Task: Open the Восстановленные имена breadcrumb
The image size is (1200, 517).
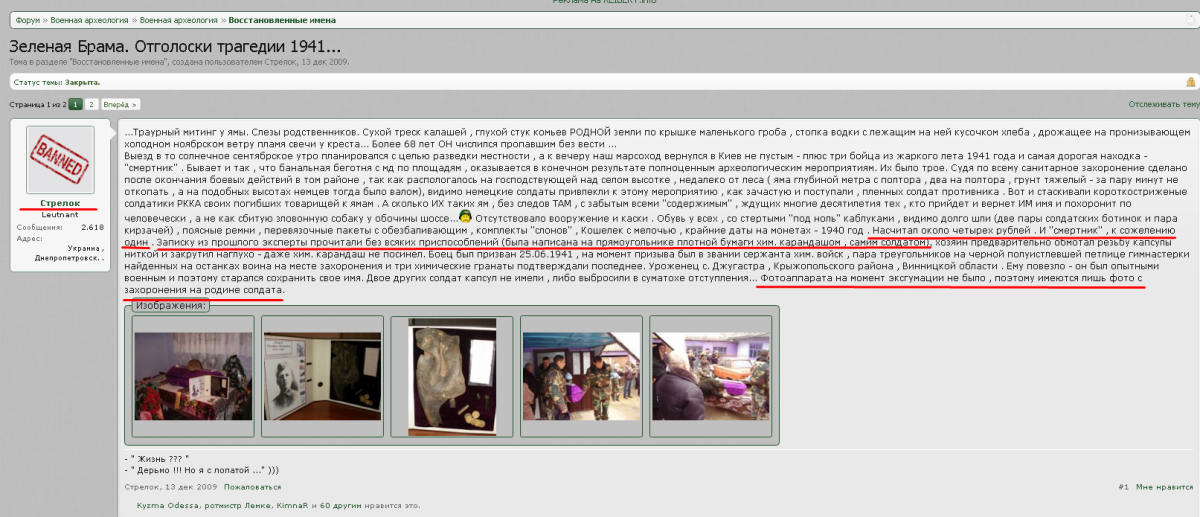Action: click(282, 20)
